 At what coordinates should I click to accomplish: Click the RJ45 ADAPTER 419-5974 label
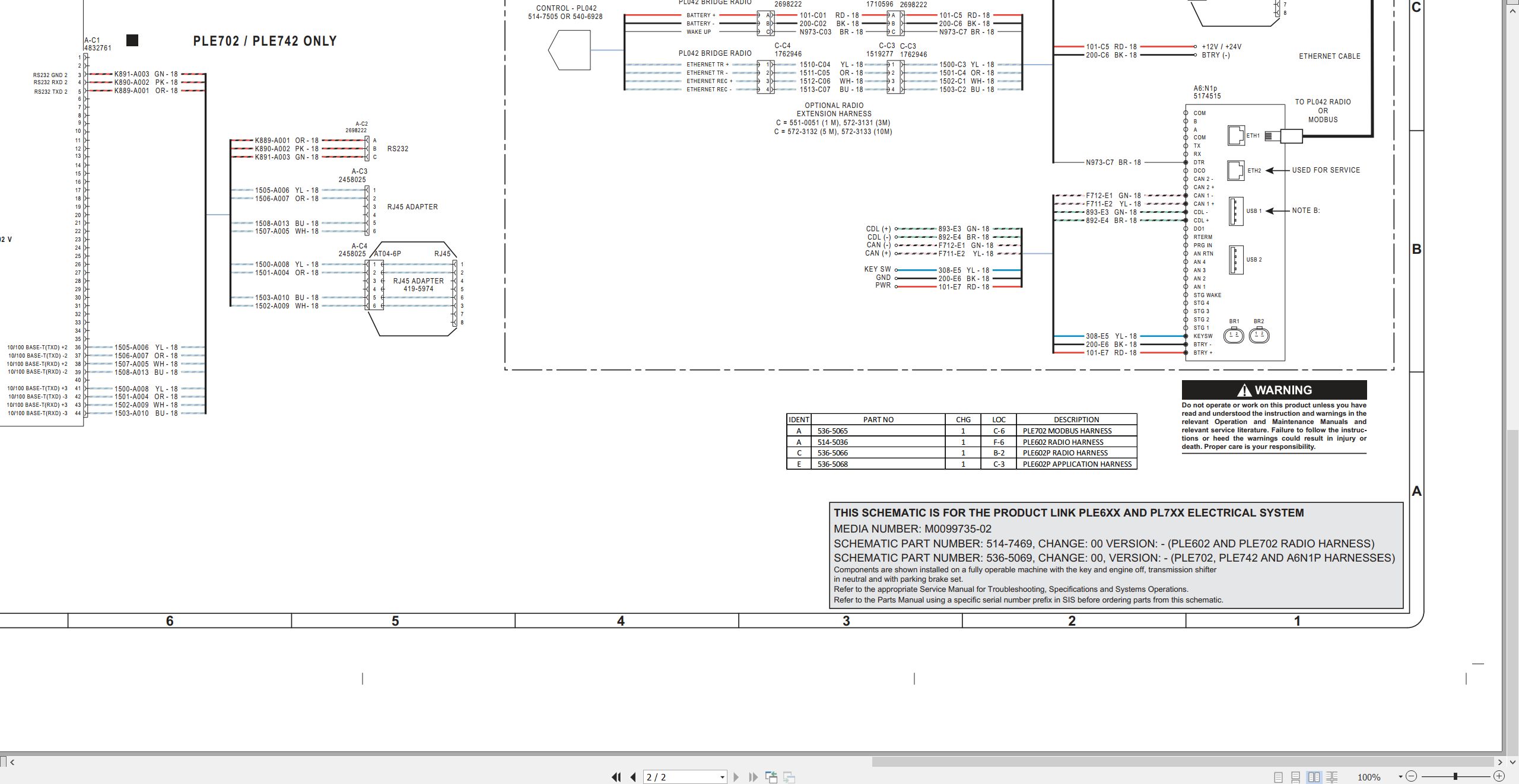coord(418,285)
